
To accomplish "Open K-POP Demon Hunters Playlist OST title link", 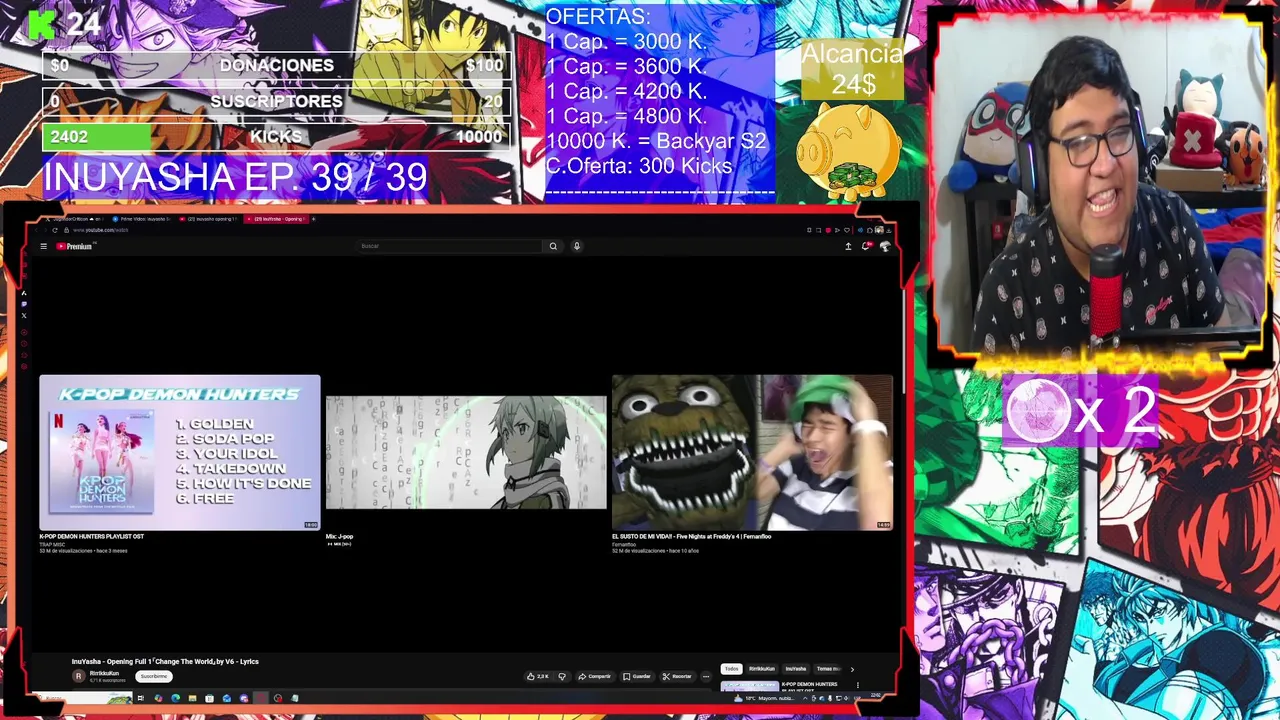I will (91, 537).
